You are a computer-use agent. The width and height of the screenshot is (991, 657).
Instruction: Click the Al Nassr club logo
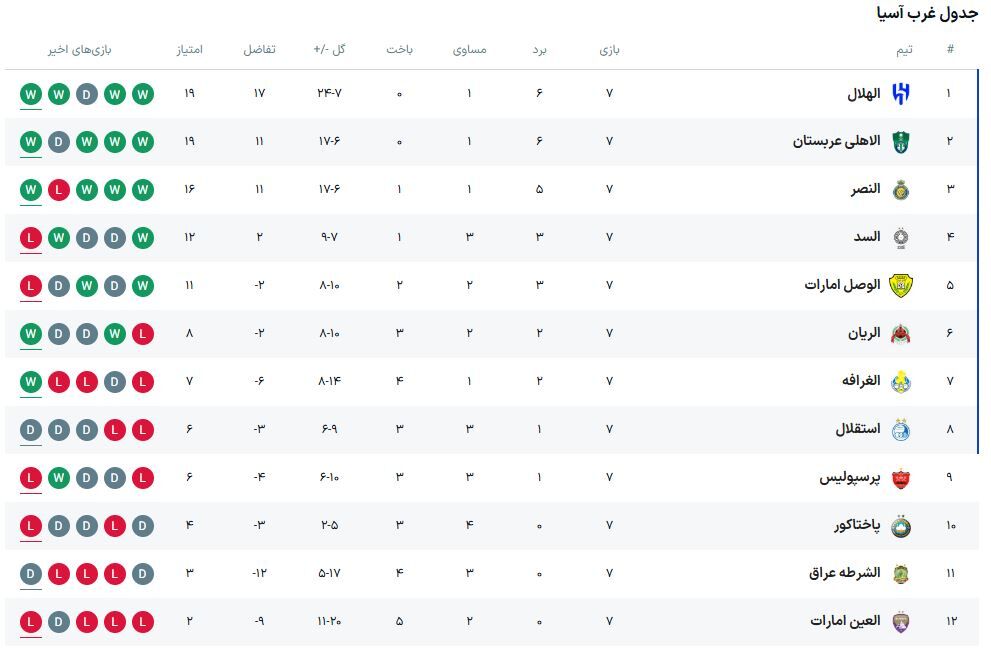tap(901, 190)
